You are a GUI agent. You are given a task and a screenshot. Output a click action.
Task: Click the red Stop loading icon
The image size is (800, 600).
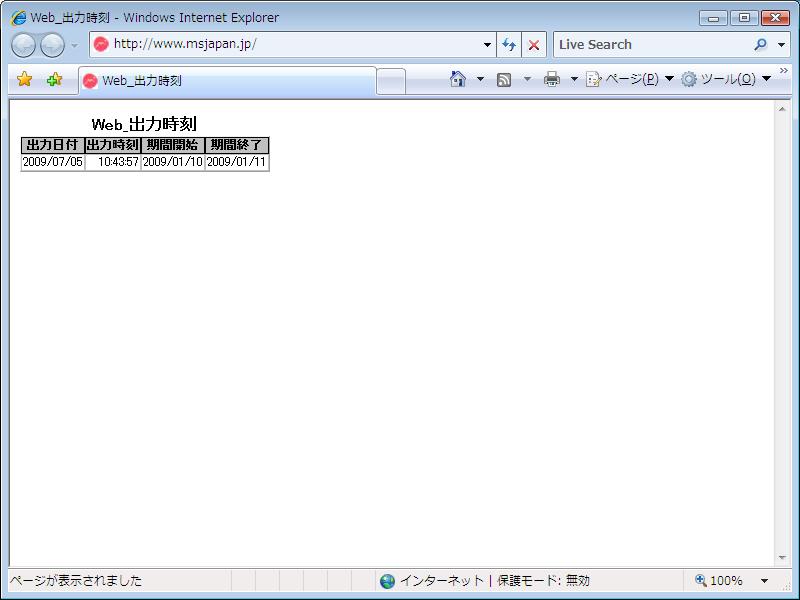point(534,45)
